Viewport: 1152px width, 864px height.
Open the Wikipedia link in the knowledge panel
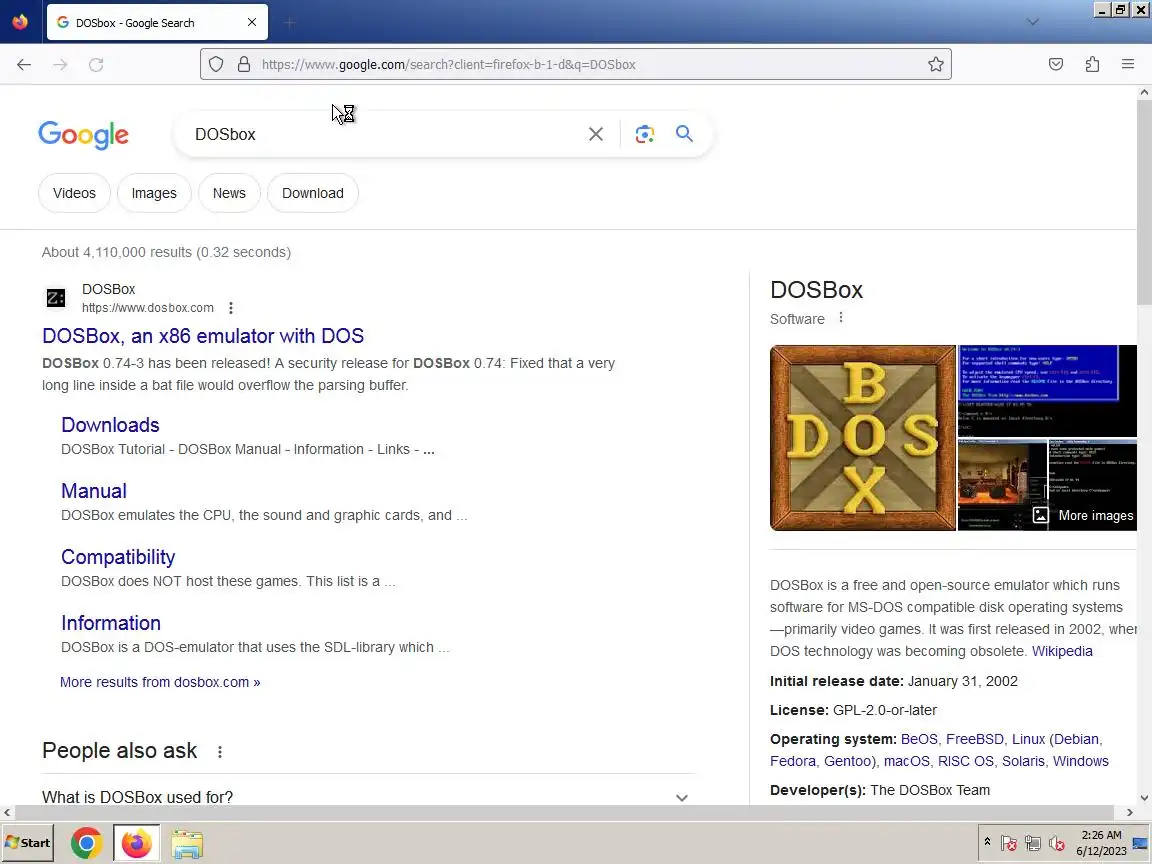point(1062,651)
